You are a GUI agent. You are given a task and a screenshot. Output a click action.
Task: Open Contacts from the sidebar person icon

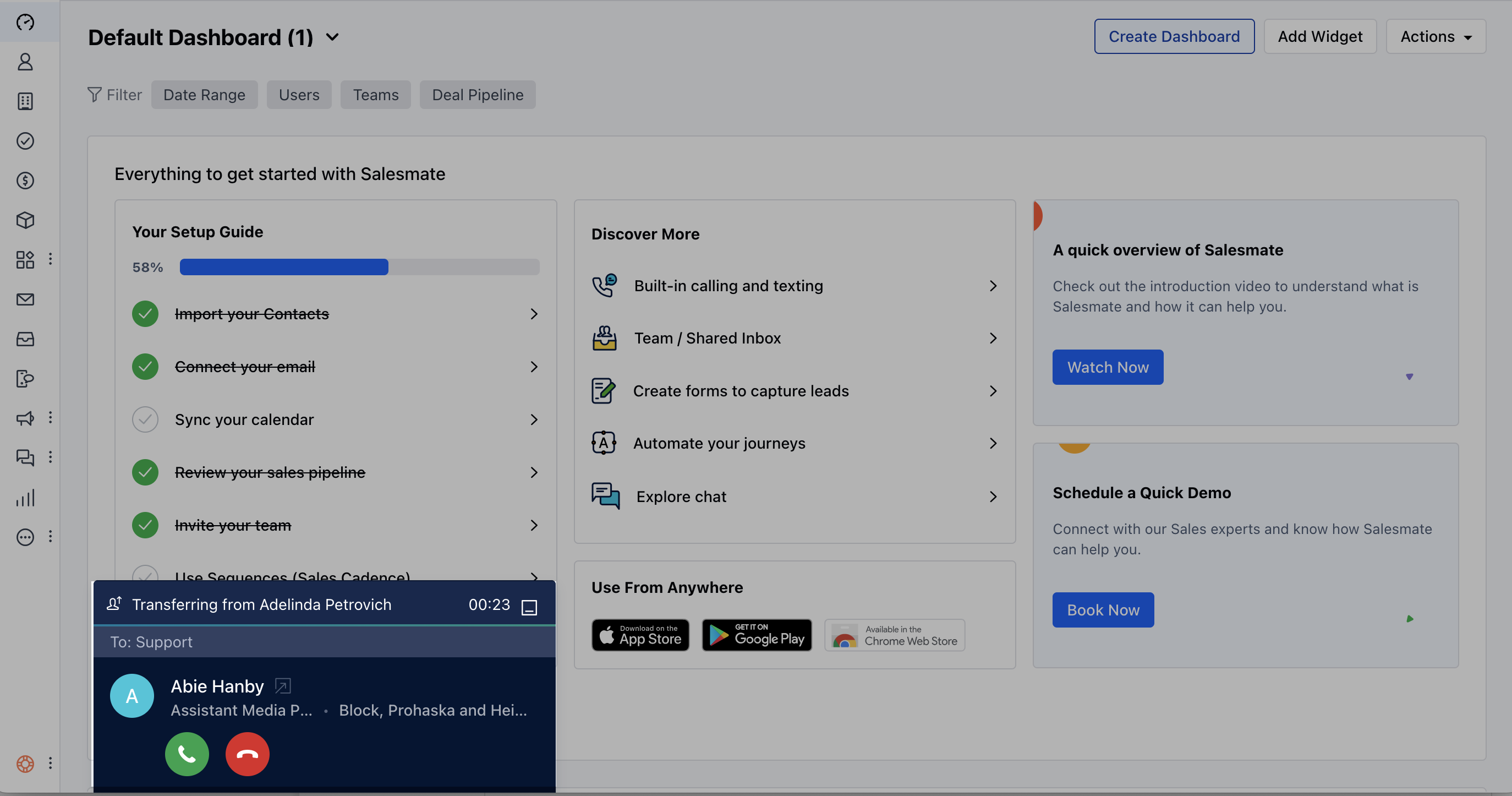point(25,62)
